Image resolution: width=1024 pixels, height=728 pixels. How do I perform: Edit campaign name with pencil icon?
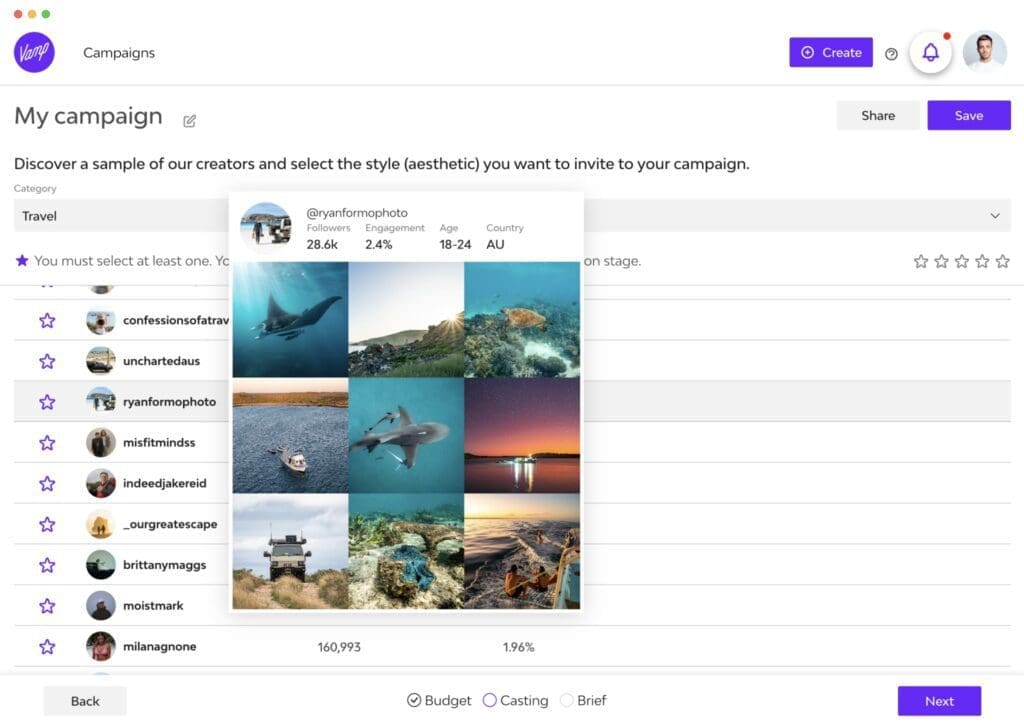point(189,121)
